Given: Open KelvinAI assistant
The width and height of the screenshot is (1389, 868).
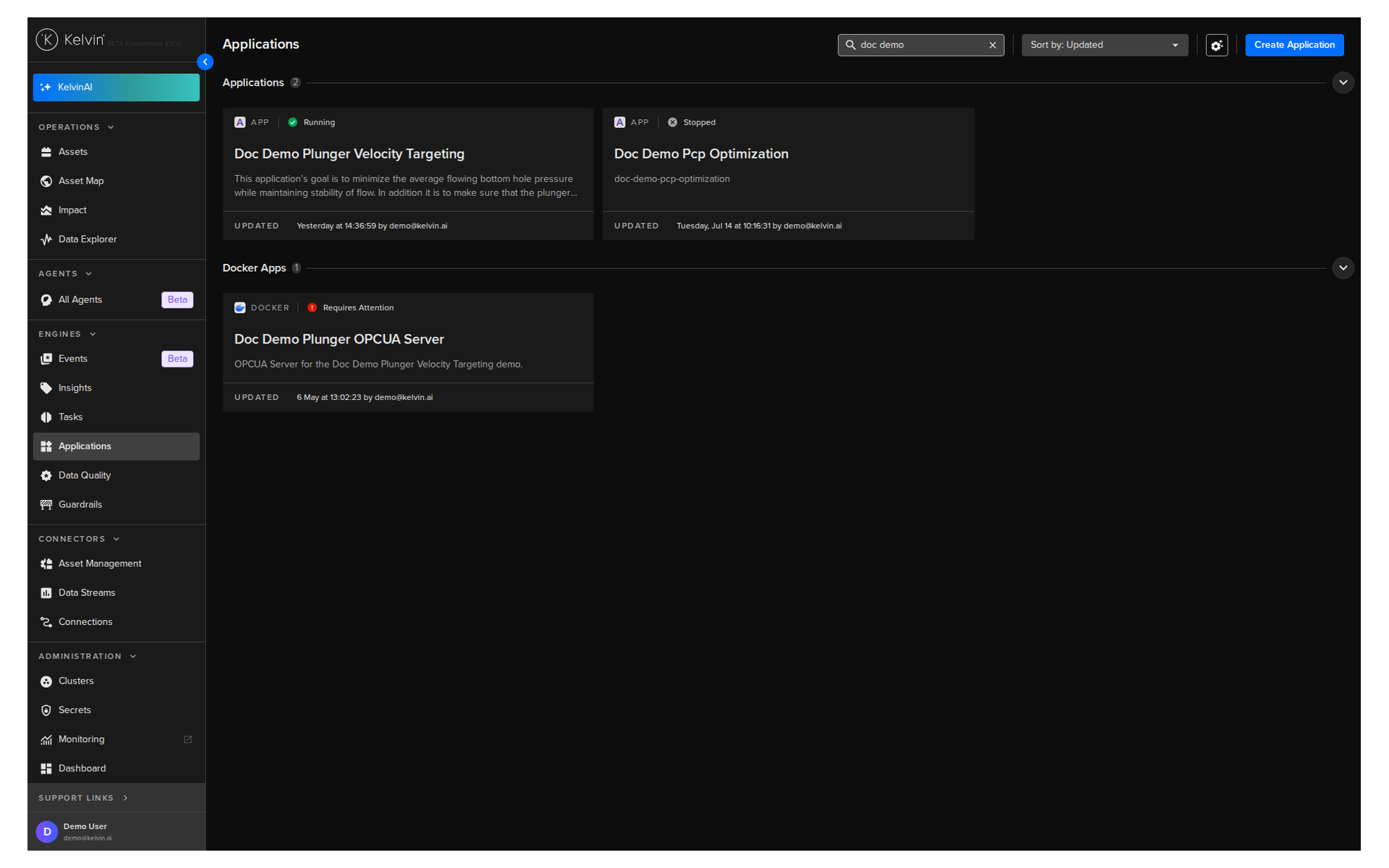Looking at the screenshot, I should coord(116,88).
